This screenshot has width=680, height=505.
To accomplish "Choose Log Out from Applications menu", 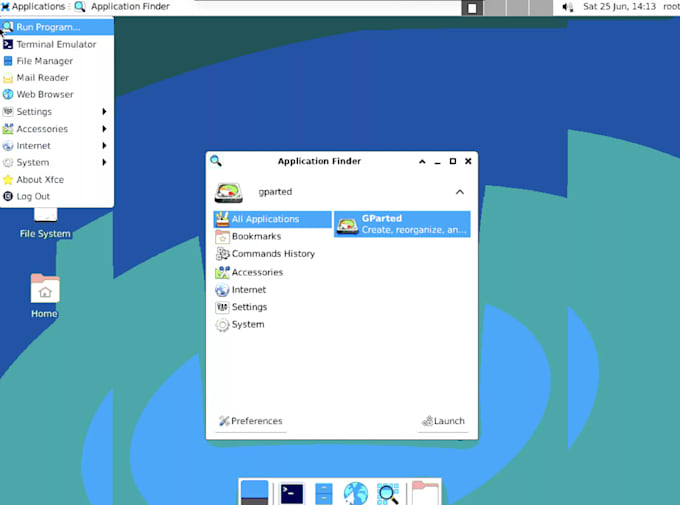I will 57,197.
